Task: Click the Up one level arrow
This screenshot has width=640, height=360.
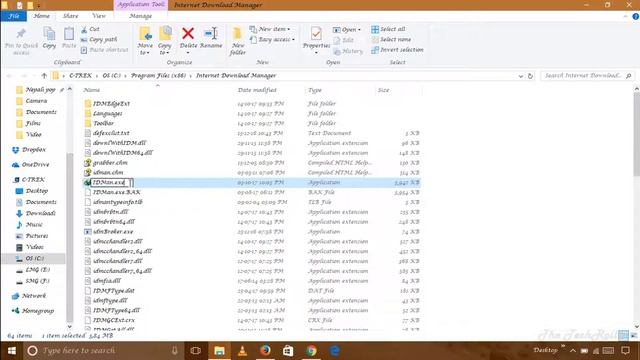Action: pyautogui.click(x=44, y=76)
